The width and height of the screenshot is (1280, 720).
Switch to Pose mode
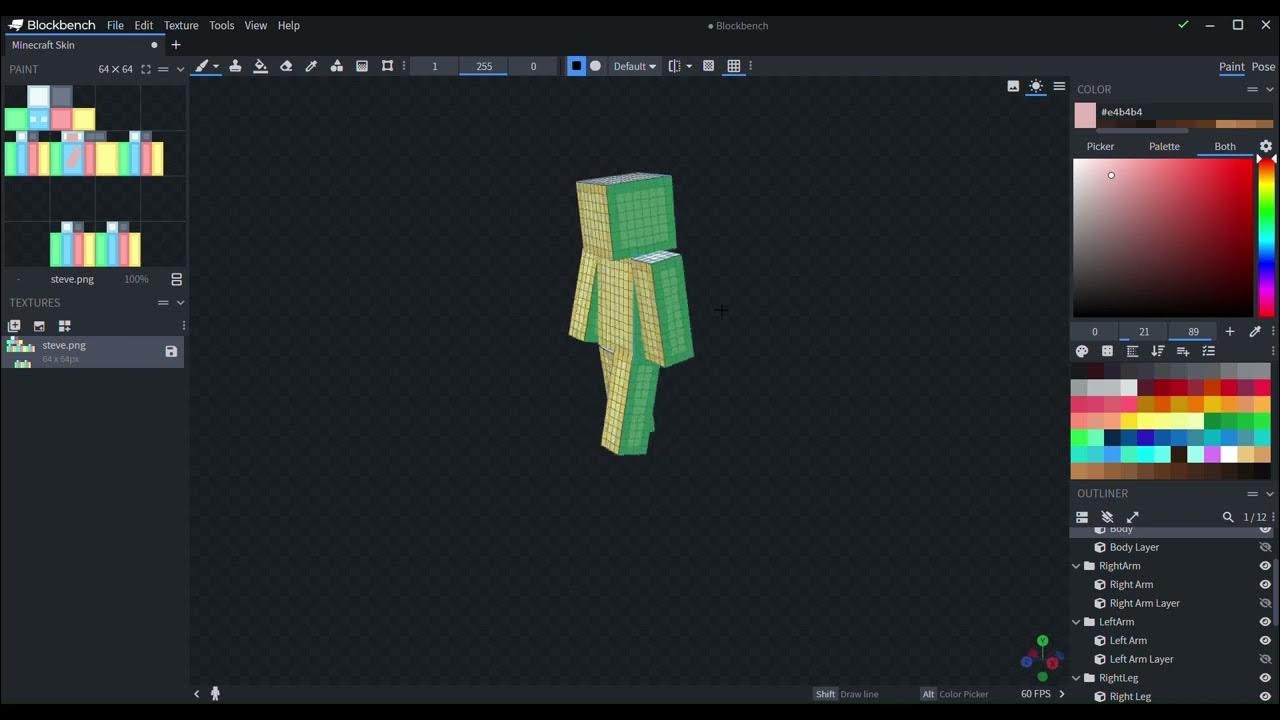pos(1263,67)
